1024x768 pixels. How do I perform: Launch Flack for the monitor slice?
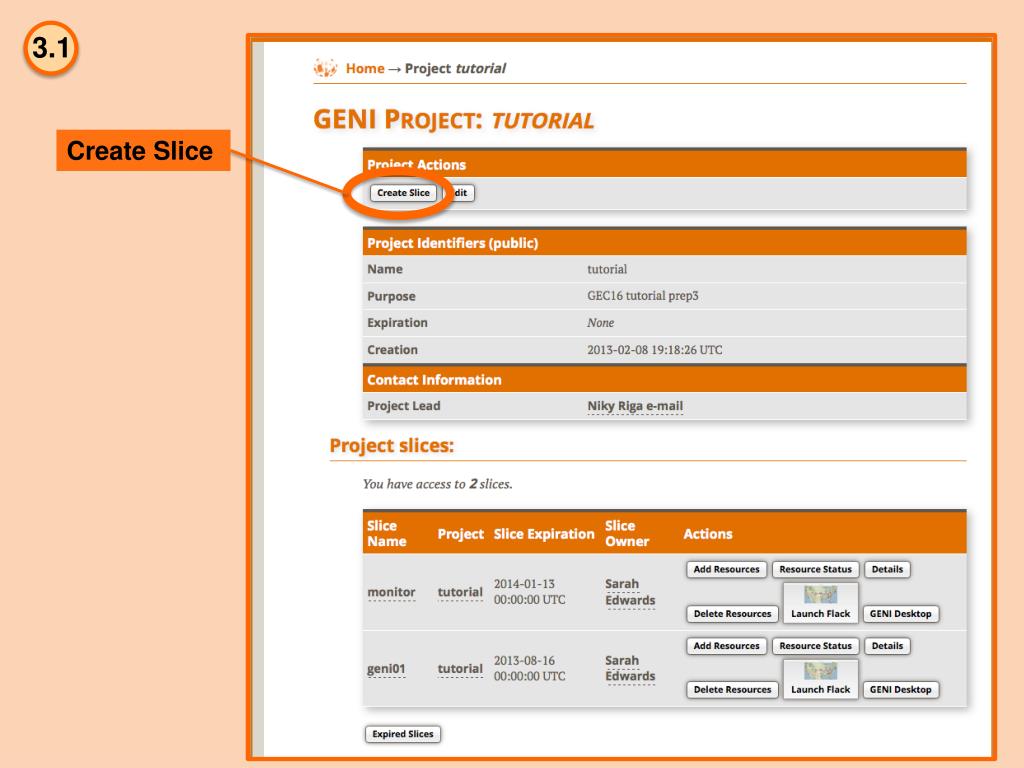(x=820, y=603)
